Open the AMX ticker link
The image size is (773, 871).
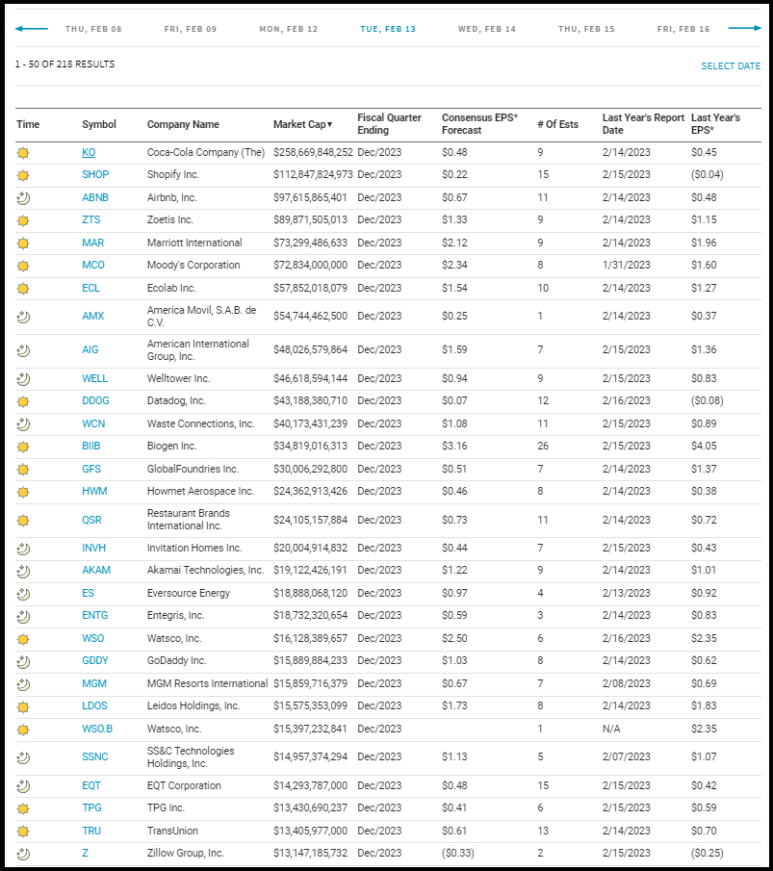(93, 316)
